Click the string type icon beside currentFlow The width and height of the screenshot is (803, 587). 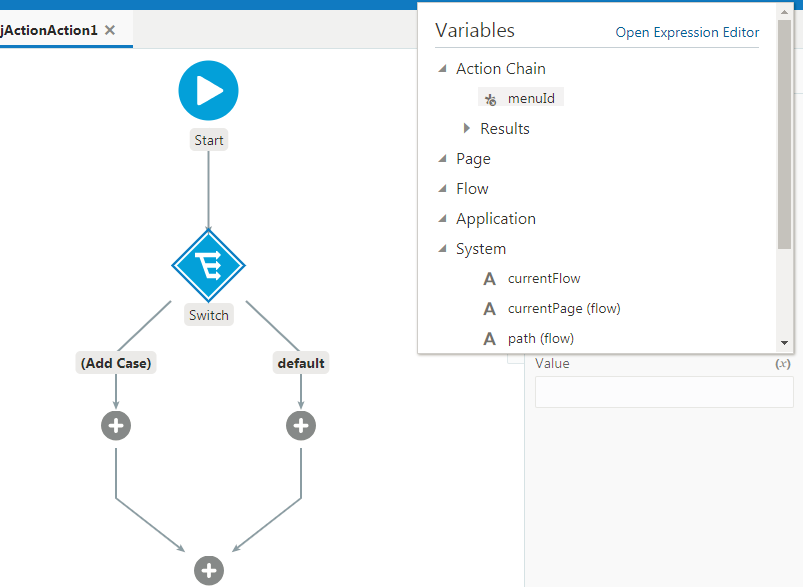(489, 278)
